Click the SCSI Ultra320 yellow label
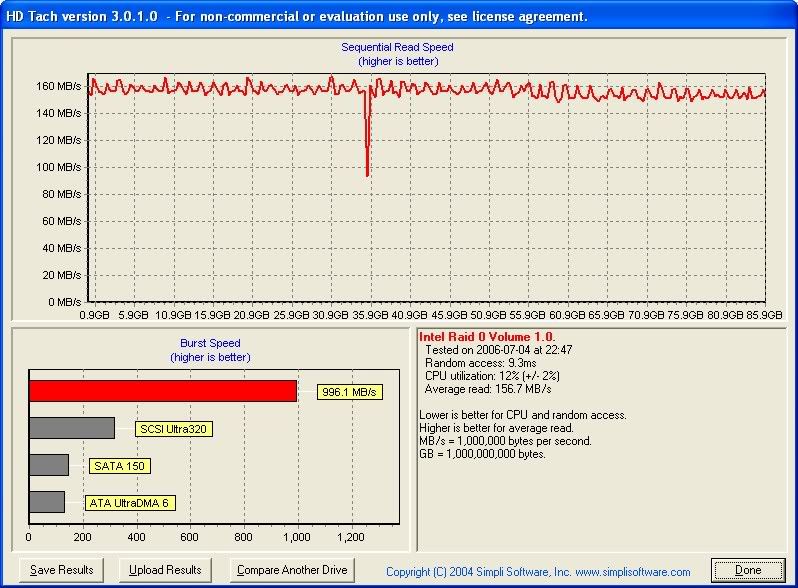This screenshot has height=588, width=798. click(174, 429)
